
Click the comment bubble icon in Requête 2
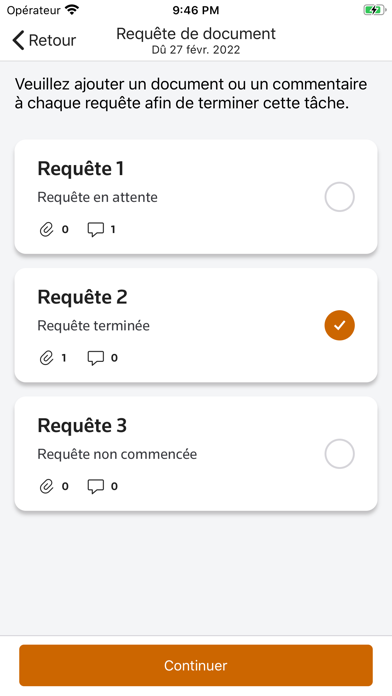(x=95, y=358)
